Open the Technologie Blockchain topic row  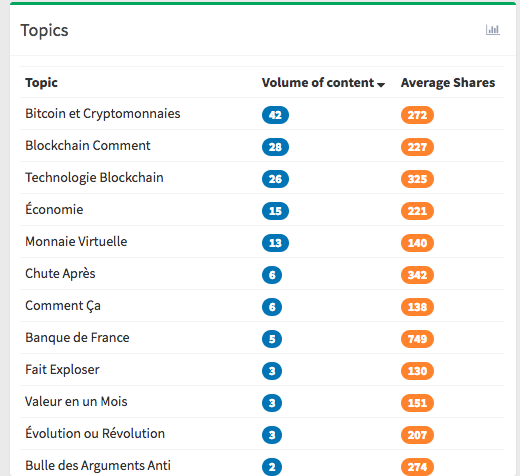94,178
